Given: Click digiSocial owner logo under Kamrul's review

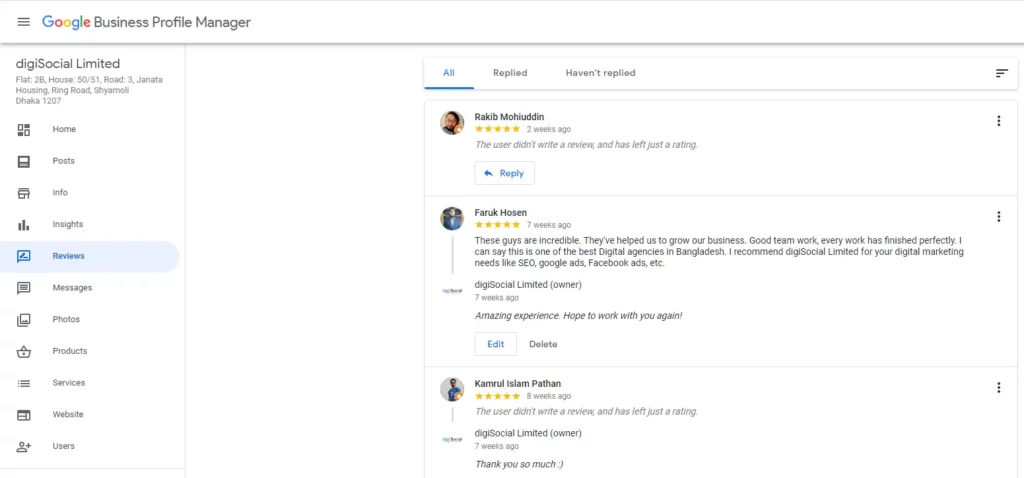Looking at the screenshot, I should click(452, 440).
